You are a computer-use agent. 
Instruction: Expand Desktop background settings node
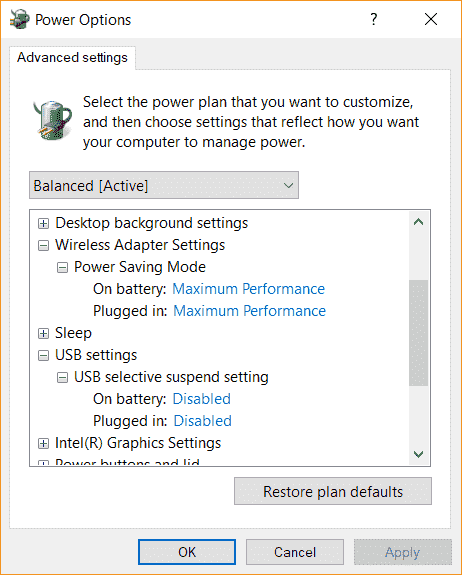click(43, 223)
